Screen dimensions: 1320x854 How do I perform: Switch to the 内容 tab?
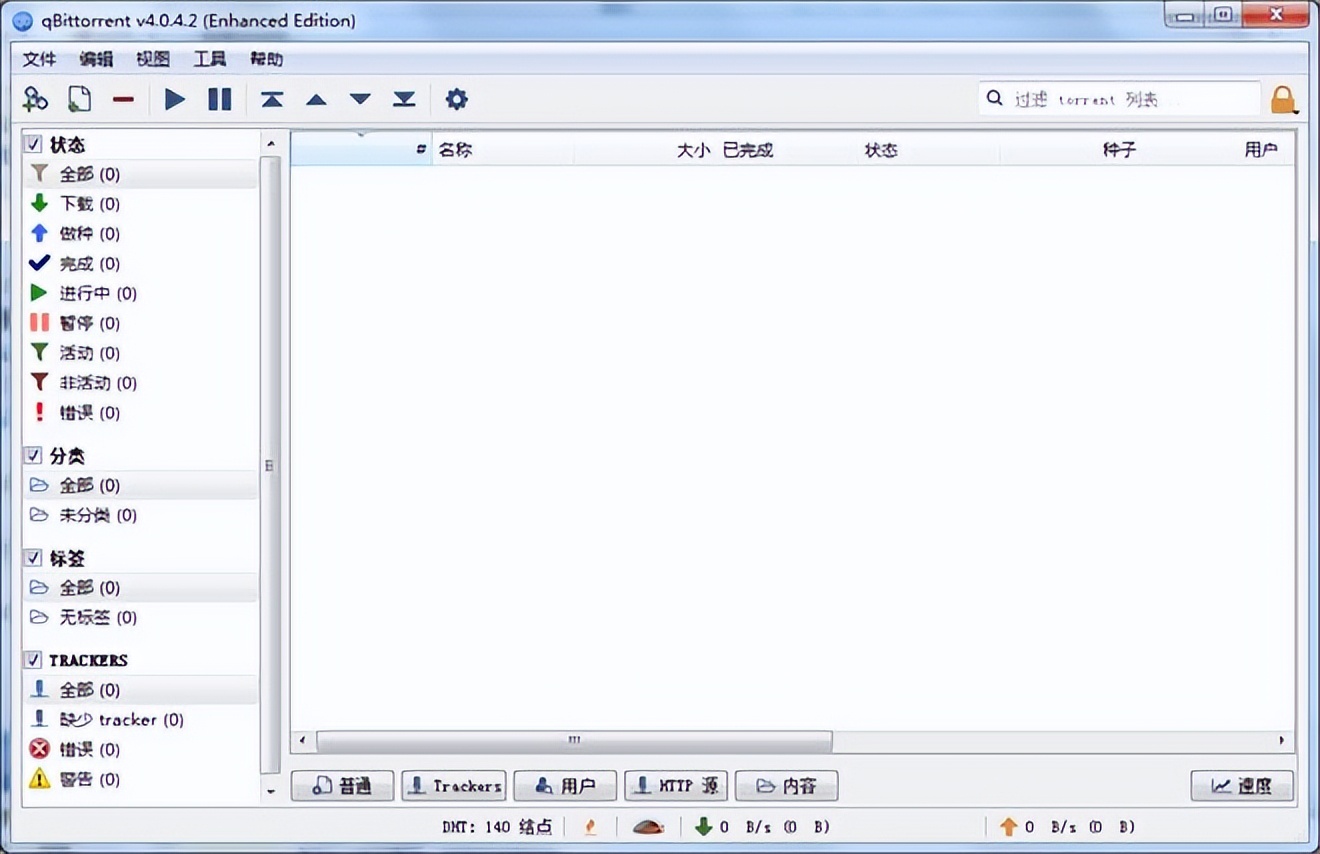click(x=786, y=786)
